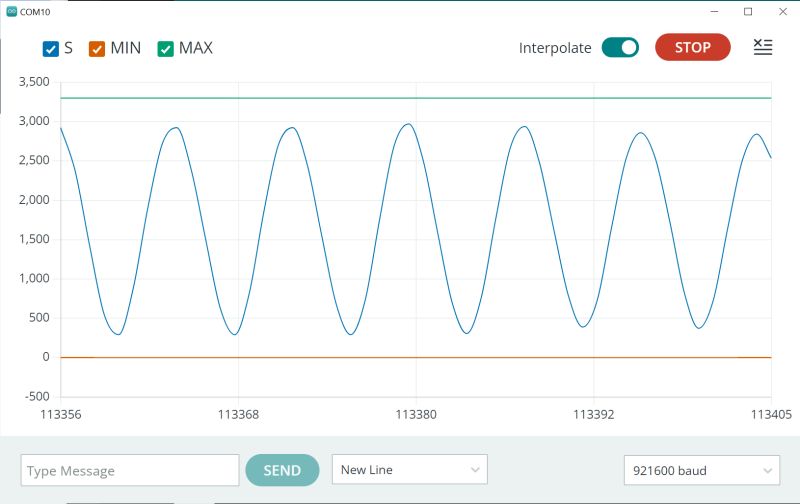
Task: Click the 113380 x-axis label
Action: (x=416, y=414)
